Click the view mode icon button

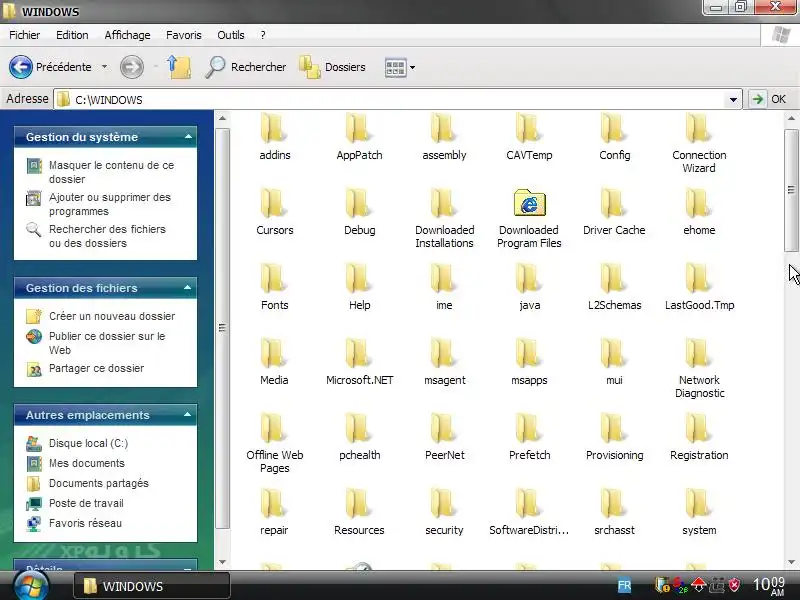[395, 67]
